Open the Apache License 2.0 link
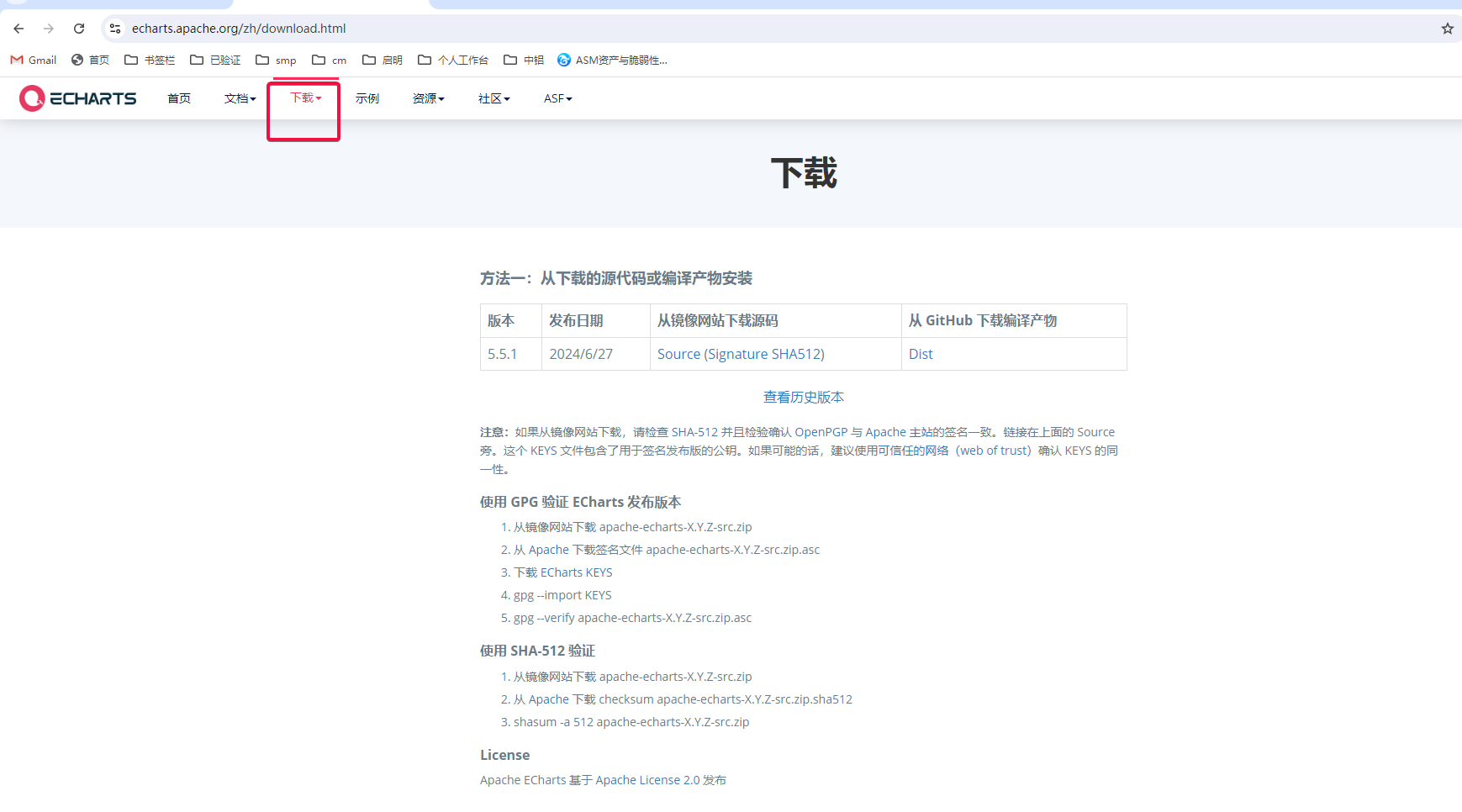 click(647, 780)
